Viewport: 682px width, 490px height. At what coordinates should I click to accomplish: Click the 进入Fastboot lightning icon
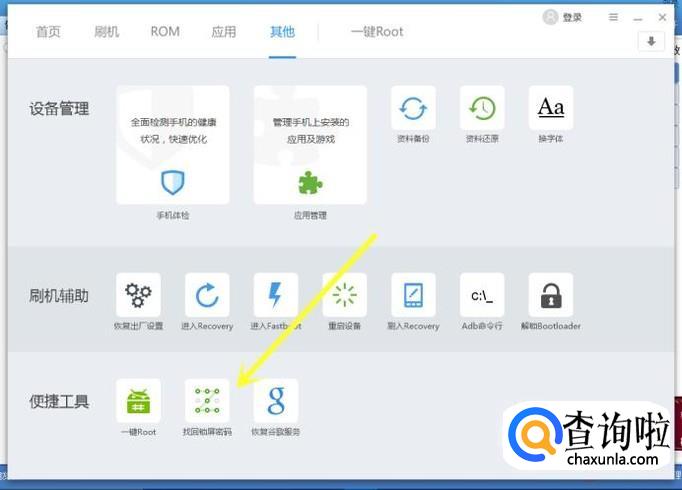pyautogui.click(x=276, y=295)
